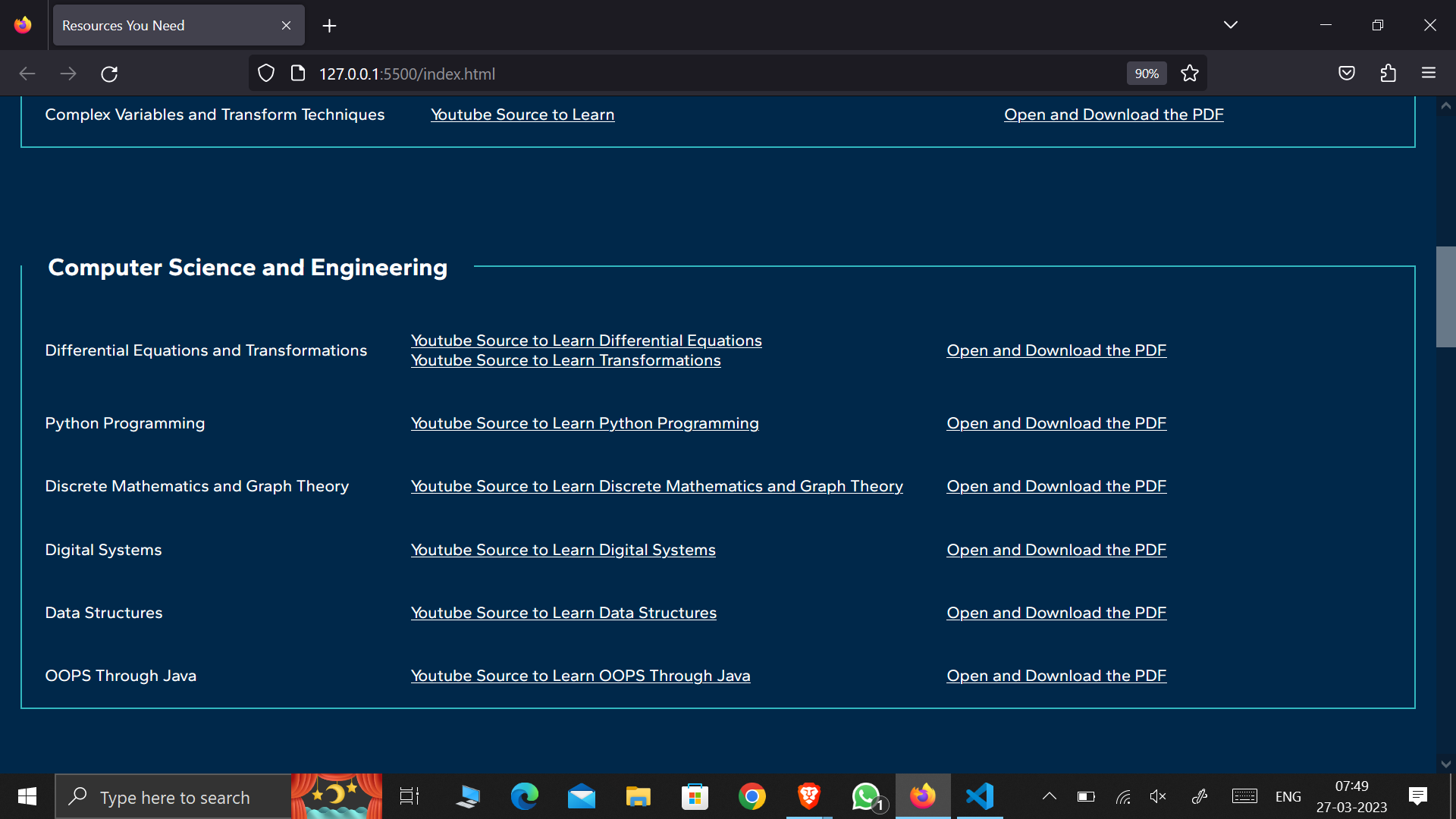Close the Resources You Need tab
This screenshot has height=819, width=1456.
(x=286, y=26)
